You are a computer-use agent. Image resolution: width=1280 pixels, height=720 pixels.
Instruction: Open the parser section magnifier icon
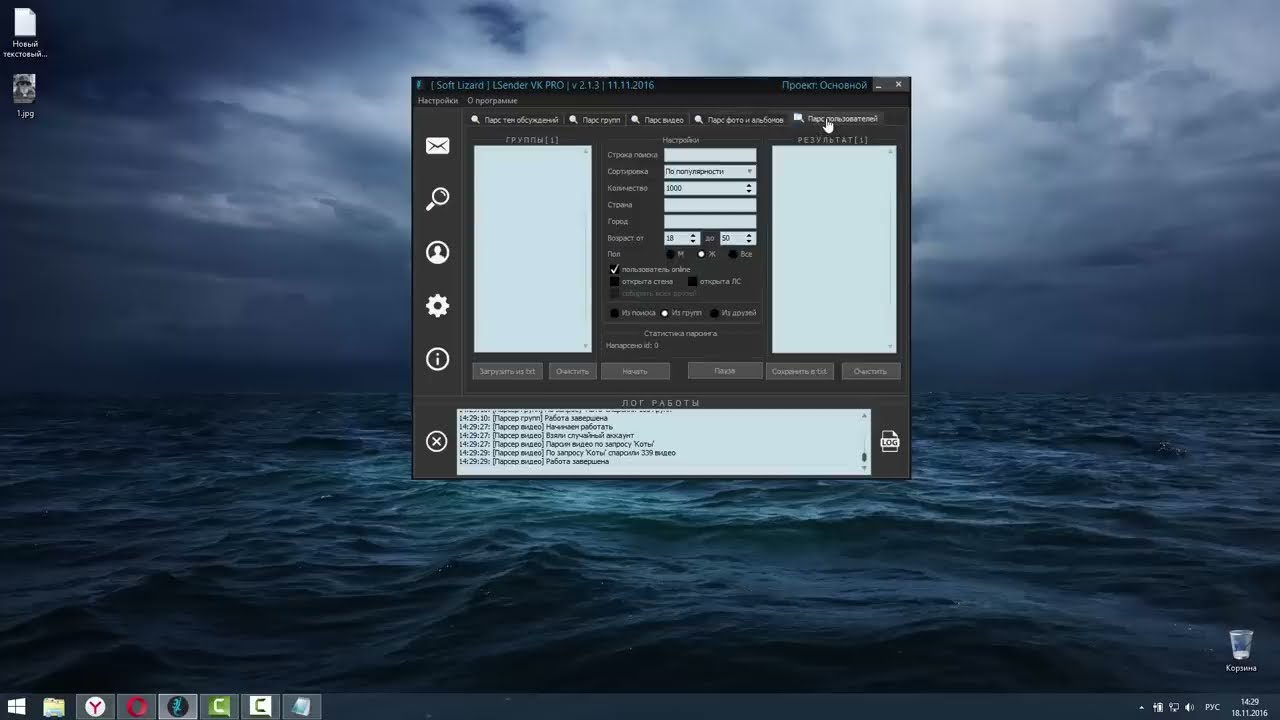pyautogui.click(x=437, y=199)
